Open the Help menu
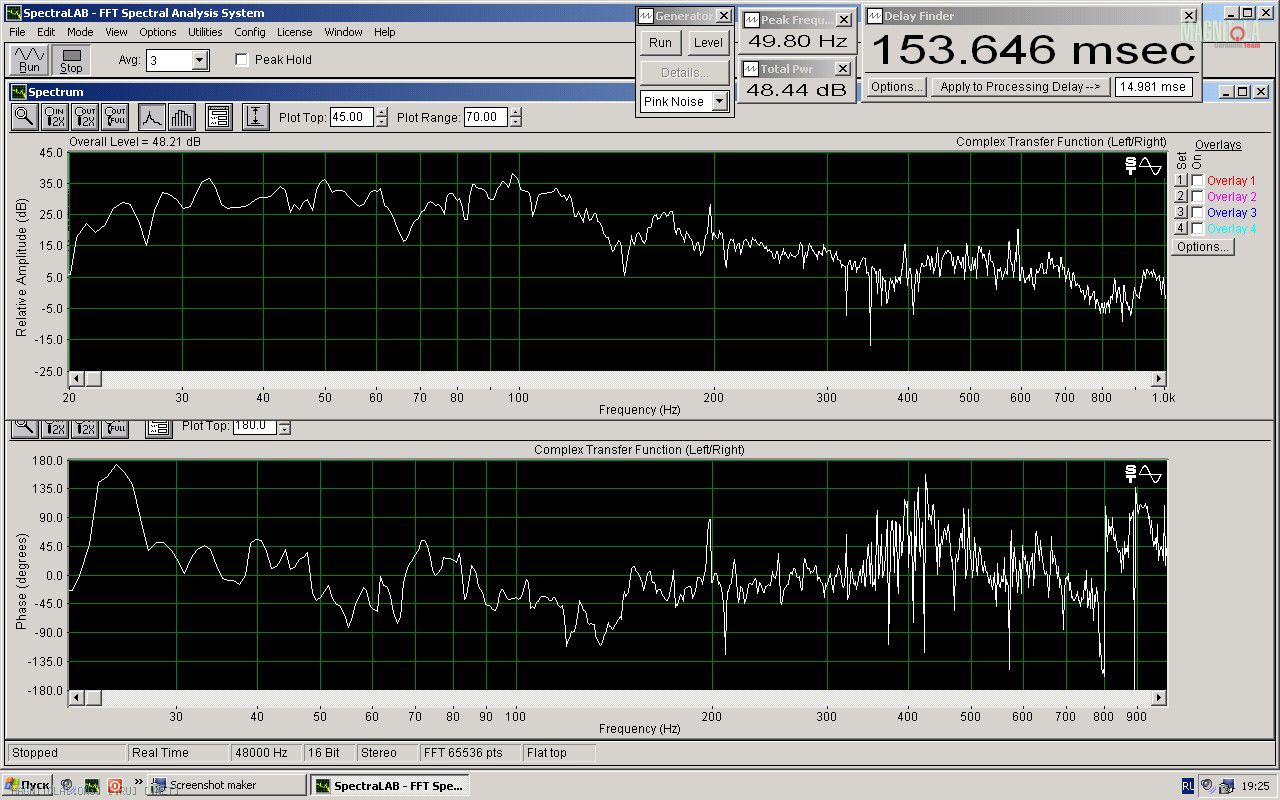This screenshot has height=800, width=1280. [x=385, y=32]
